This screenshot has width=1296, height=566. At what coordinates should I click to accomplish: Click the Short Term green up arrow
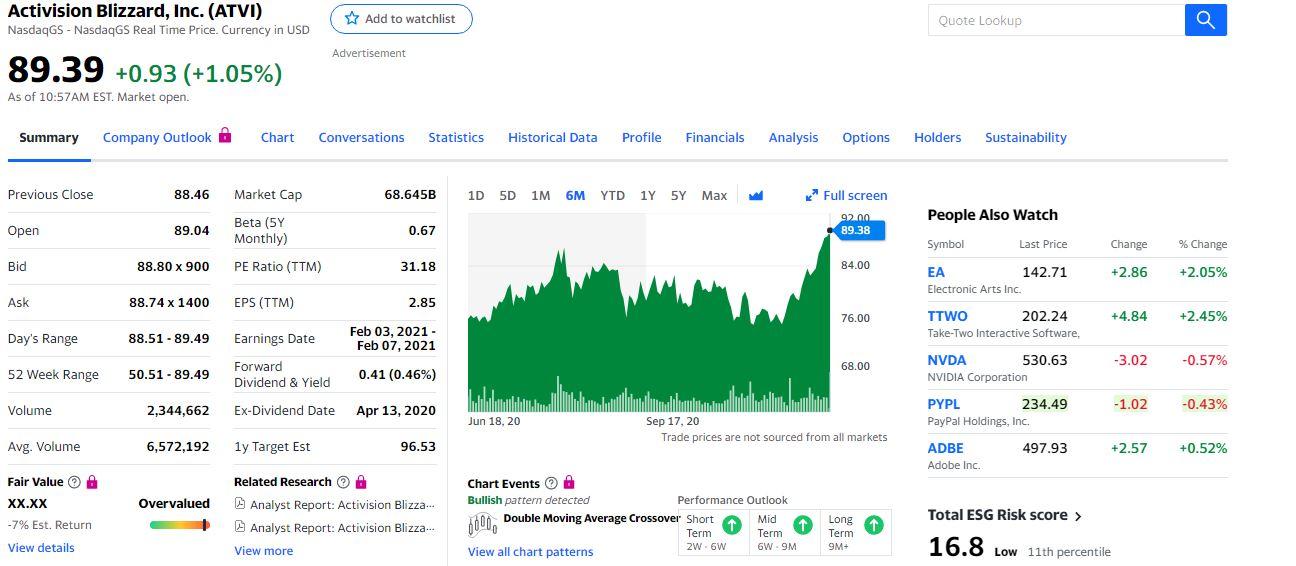tap(732, 525)
